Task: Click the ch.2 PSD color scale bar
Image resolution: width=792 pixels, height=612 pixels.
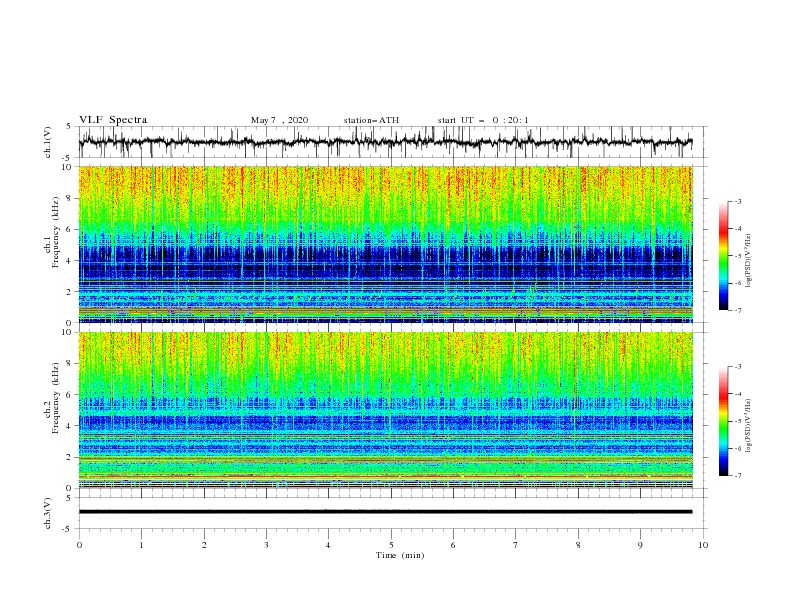Action: click(723, 421)
